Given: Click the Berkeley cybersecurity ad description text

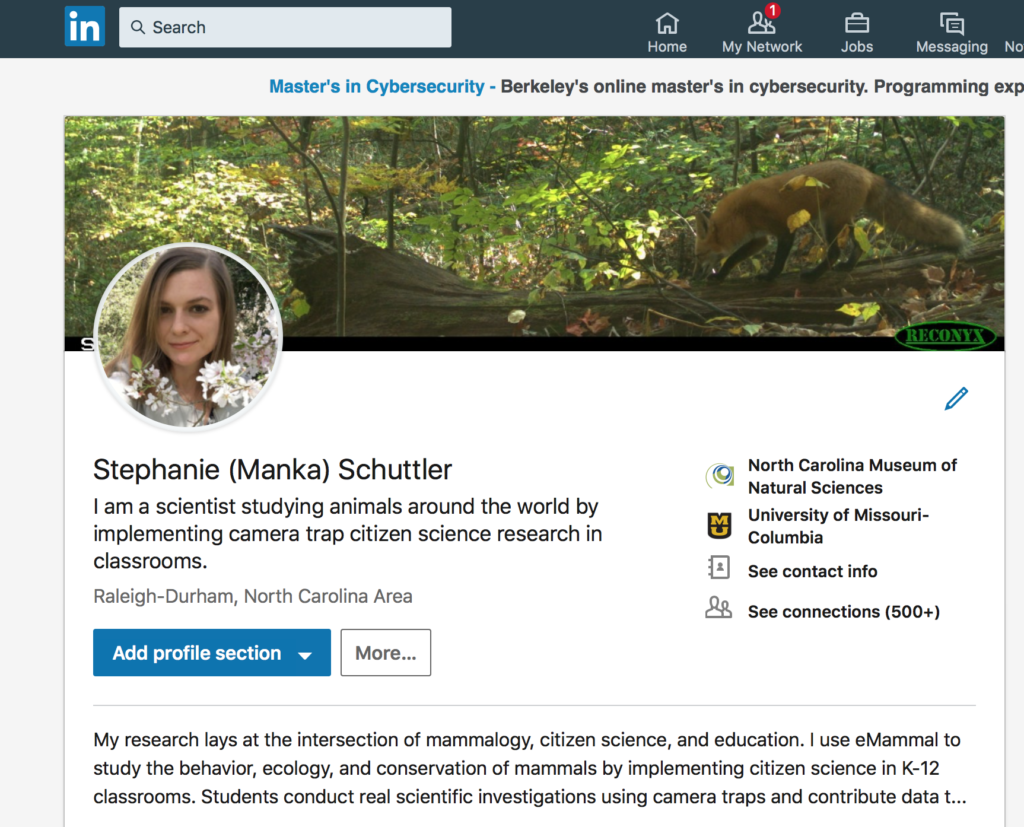Looking at the screenshot, I should tap(762, 86).
